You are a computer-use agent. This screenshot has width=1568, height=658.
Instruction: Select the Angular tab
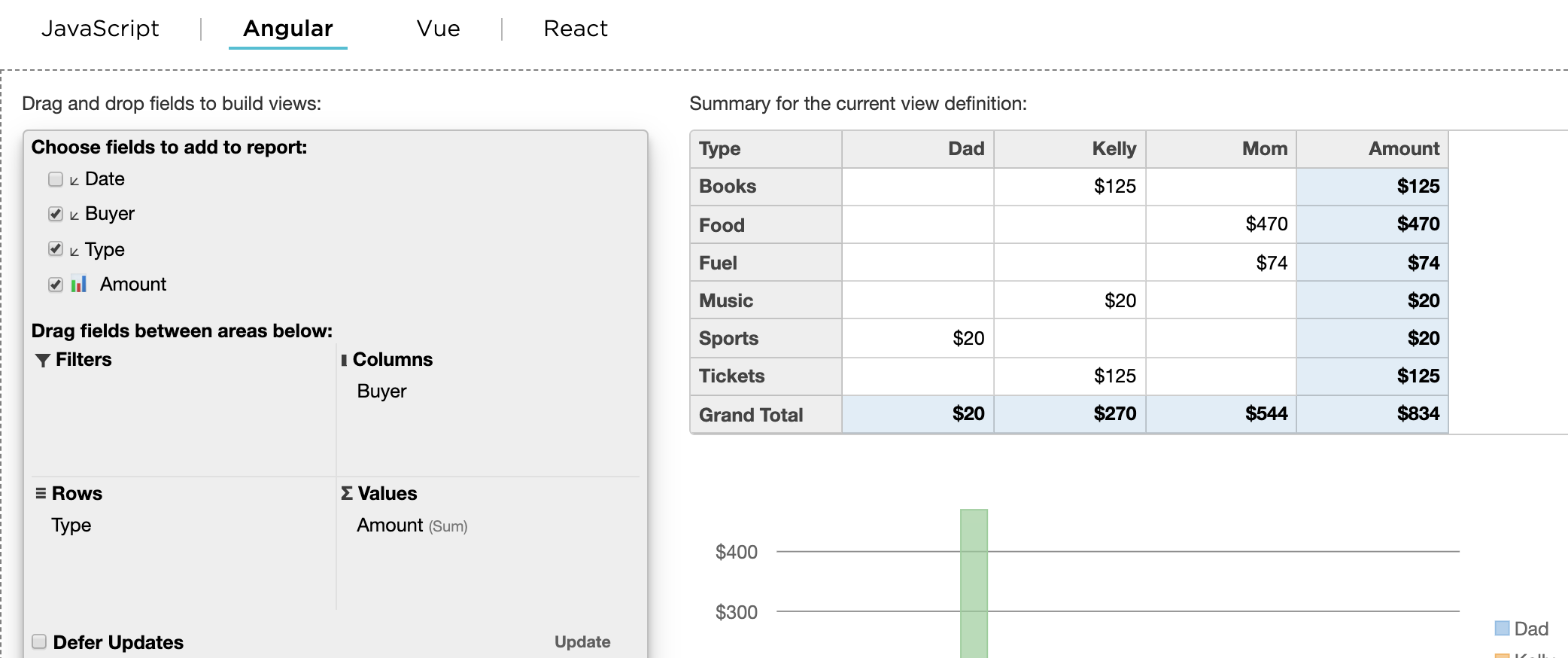click(x=288, y=29)
